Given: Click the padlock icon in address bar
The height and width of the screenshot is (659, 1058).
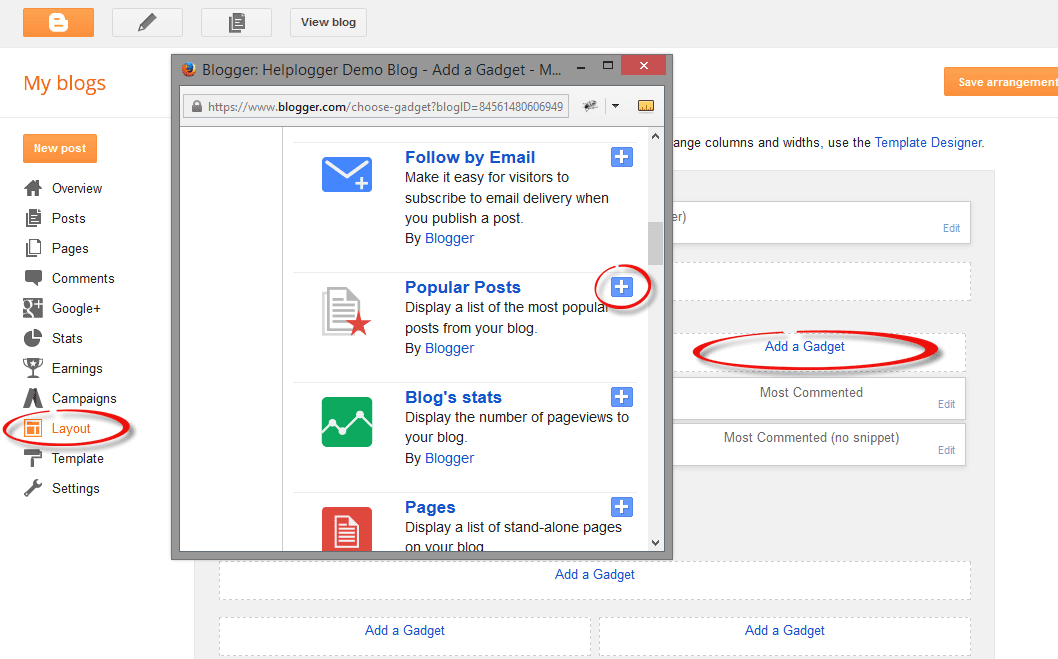Looking at the screenshot, I should click(197, 107).
